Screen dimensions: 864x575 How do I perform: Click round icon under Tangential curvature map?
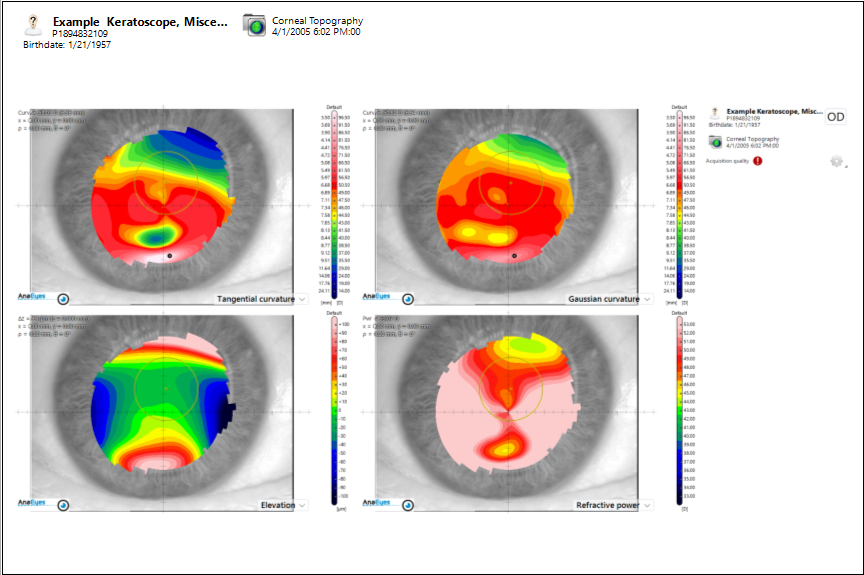(63, 298)
